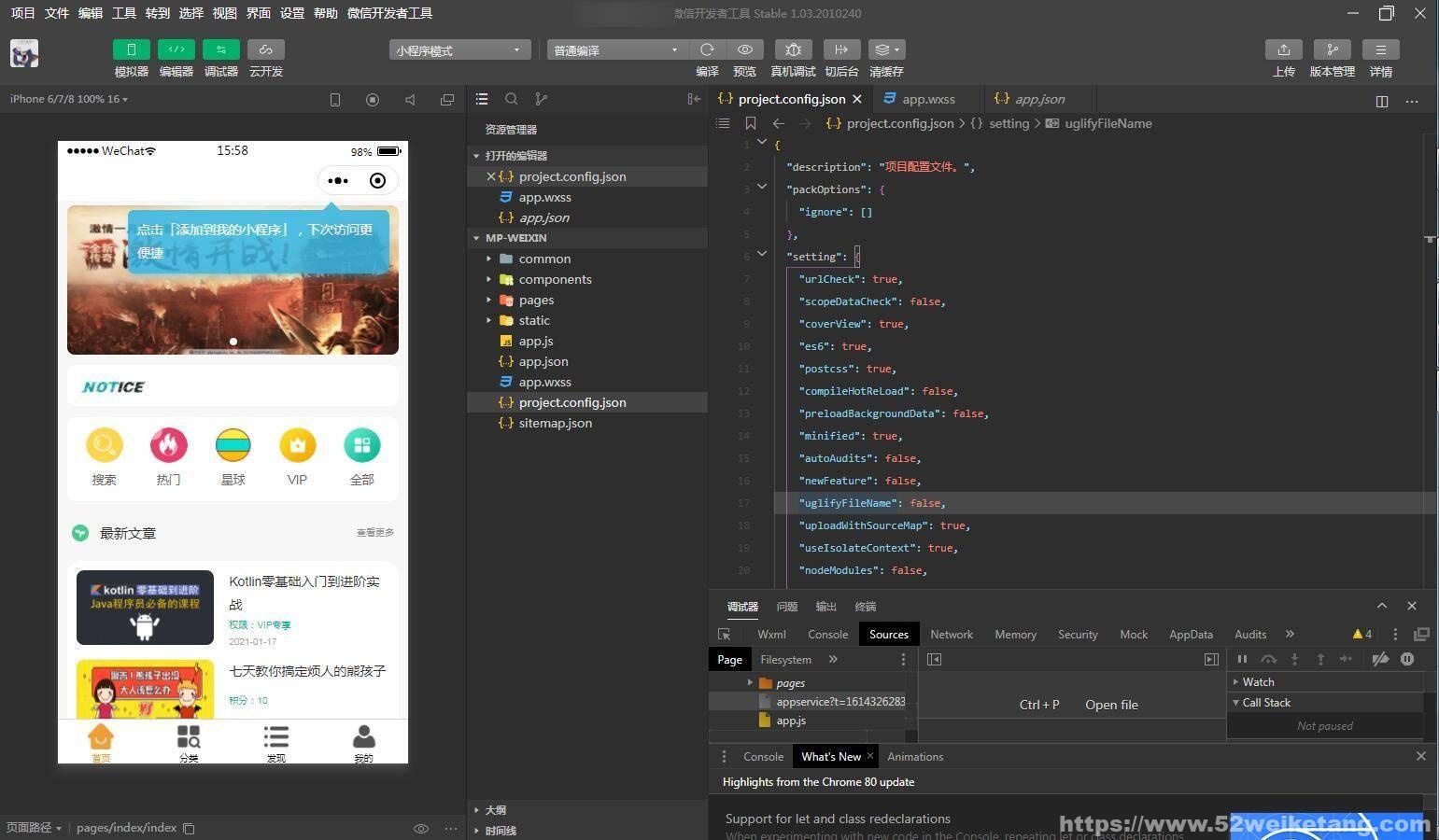1439x840 pixels.
Task: Open version management branch icon
Action: coord(1333,49)
